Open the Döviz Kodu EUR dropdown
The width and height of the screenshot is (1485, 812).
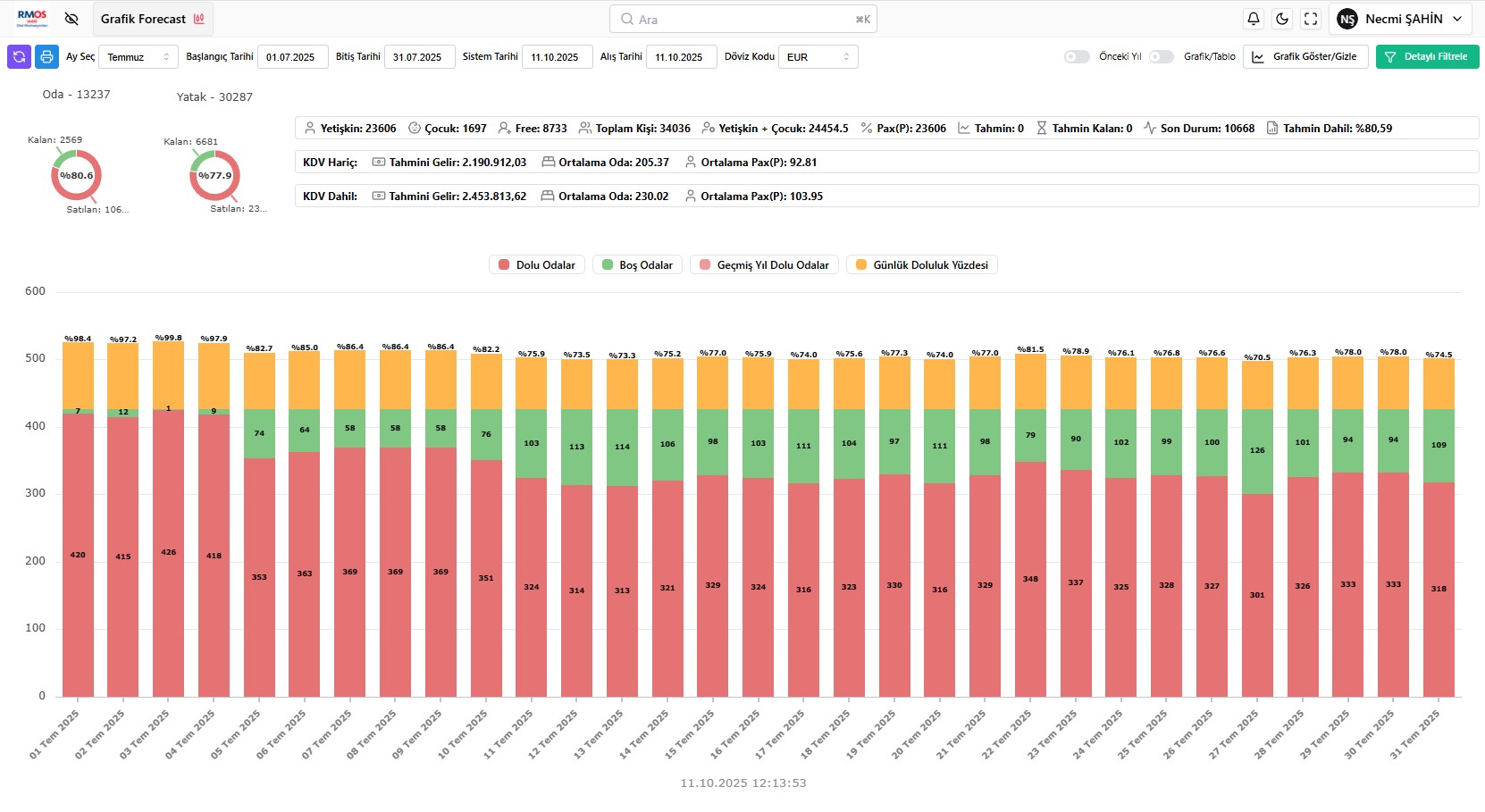(818, 57)
